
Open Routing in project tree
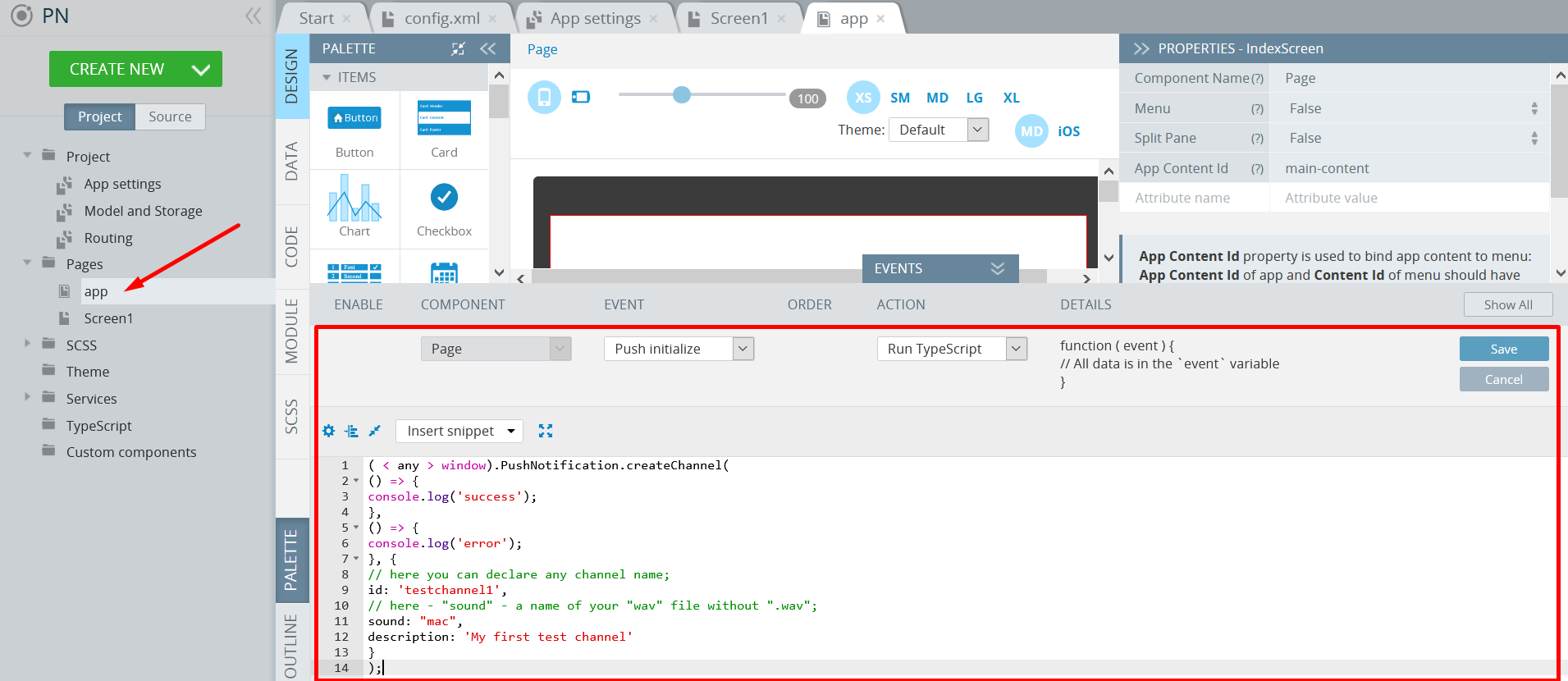108,238
